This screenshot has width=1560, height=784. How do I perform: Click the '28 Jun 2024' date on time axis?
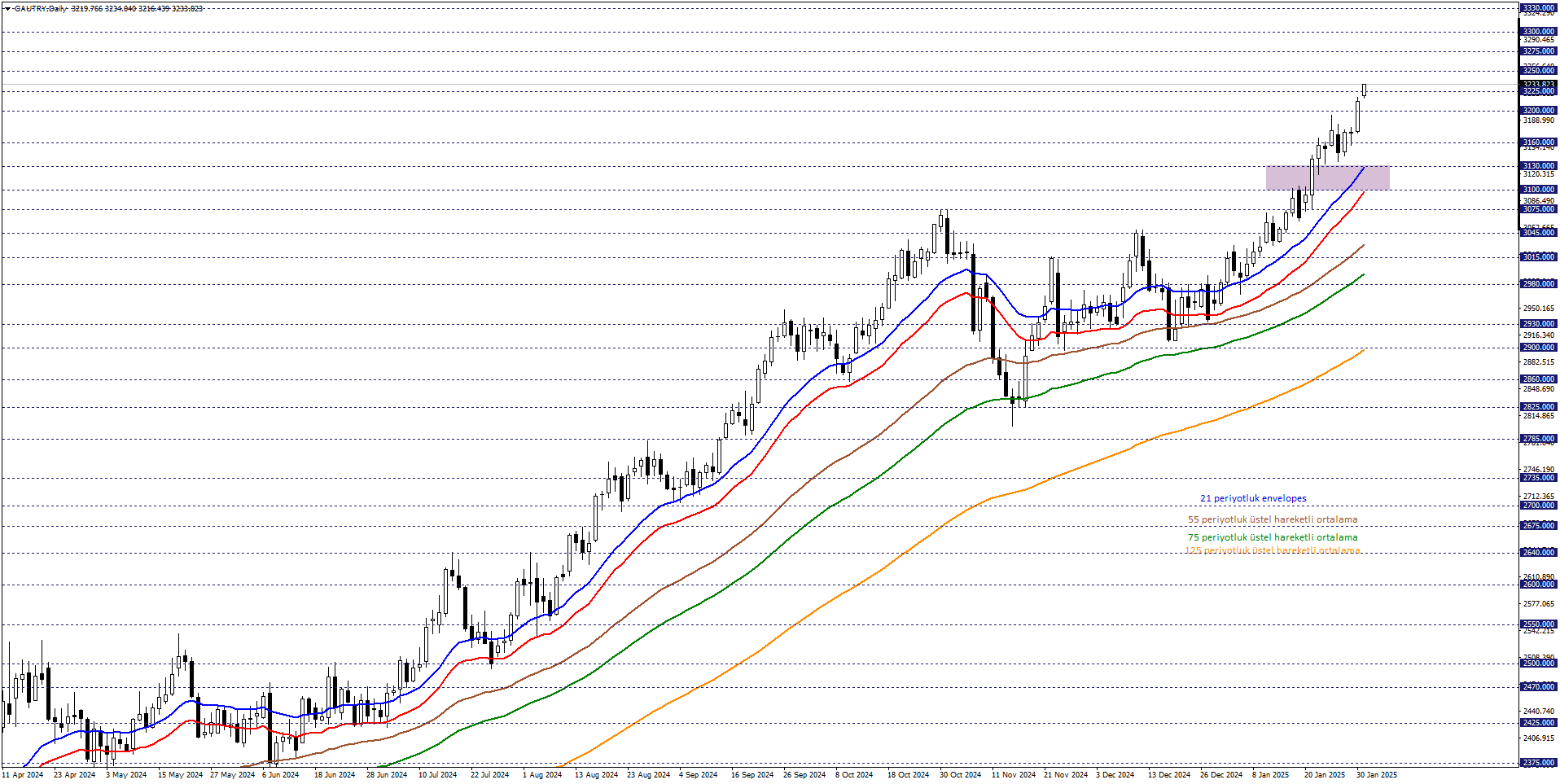(387, 775)
